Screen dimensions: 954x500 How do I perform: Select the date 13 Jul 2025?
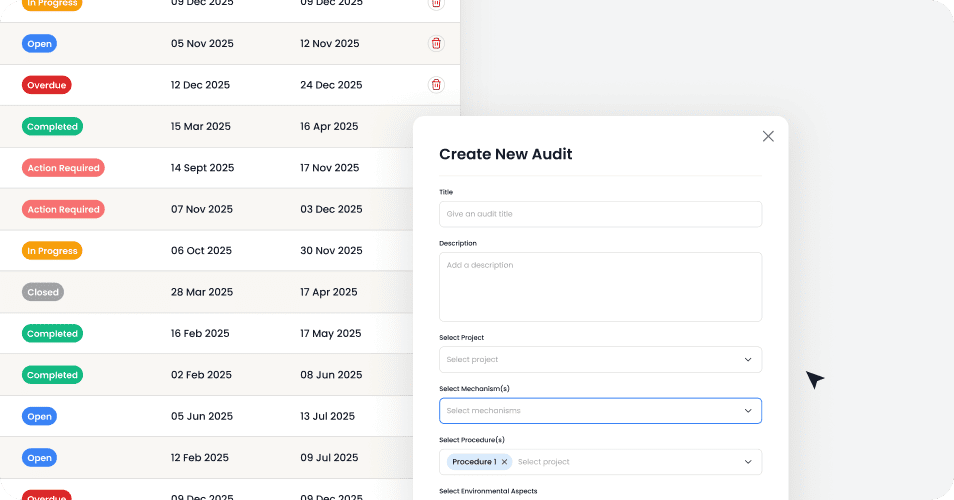(327, 416)
